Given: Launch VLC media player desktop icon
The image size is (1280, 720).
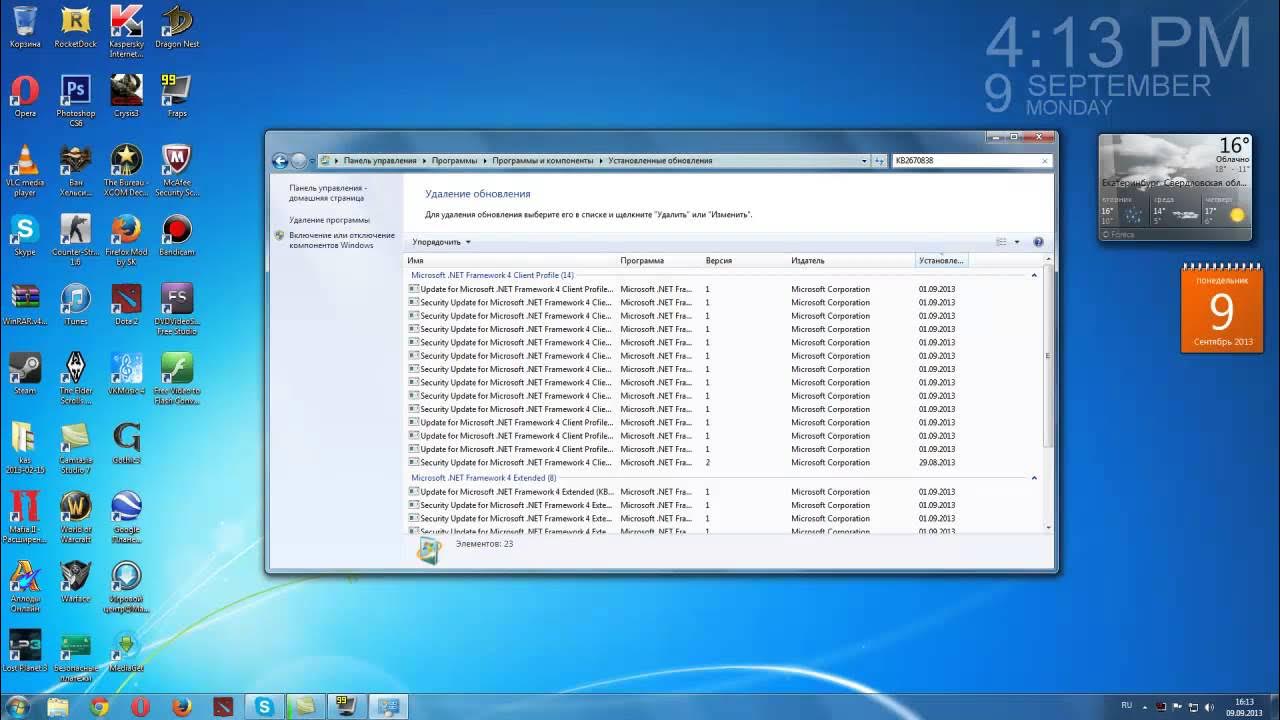Looking at the screenshot, I should point(25,170).
